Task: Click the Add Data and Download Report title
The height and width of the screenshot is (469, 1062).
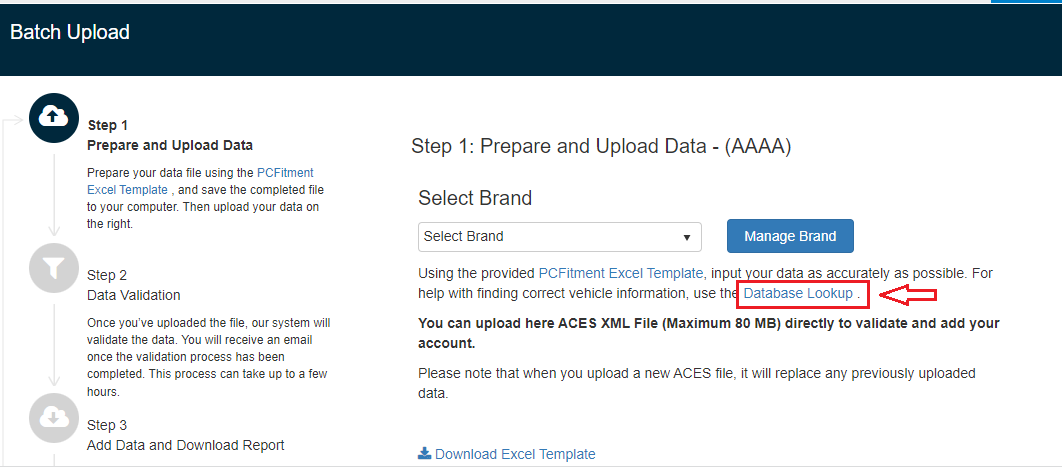Action: [186, 445]
